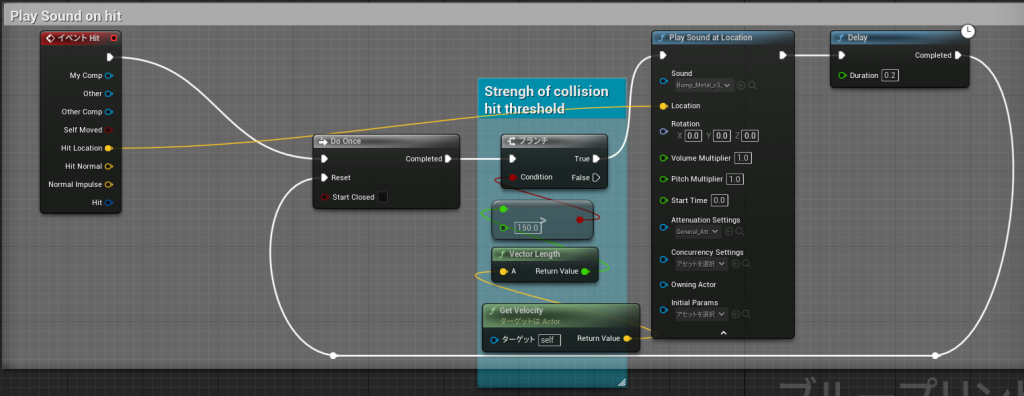The width and height of the screenshot is (1024, 396).
Task: Click the Event Hit node's red delegate square
Action: click(x=114, y=39)
